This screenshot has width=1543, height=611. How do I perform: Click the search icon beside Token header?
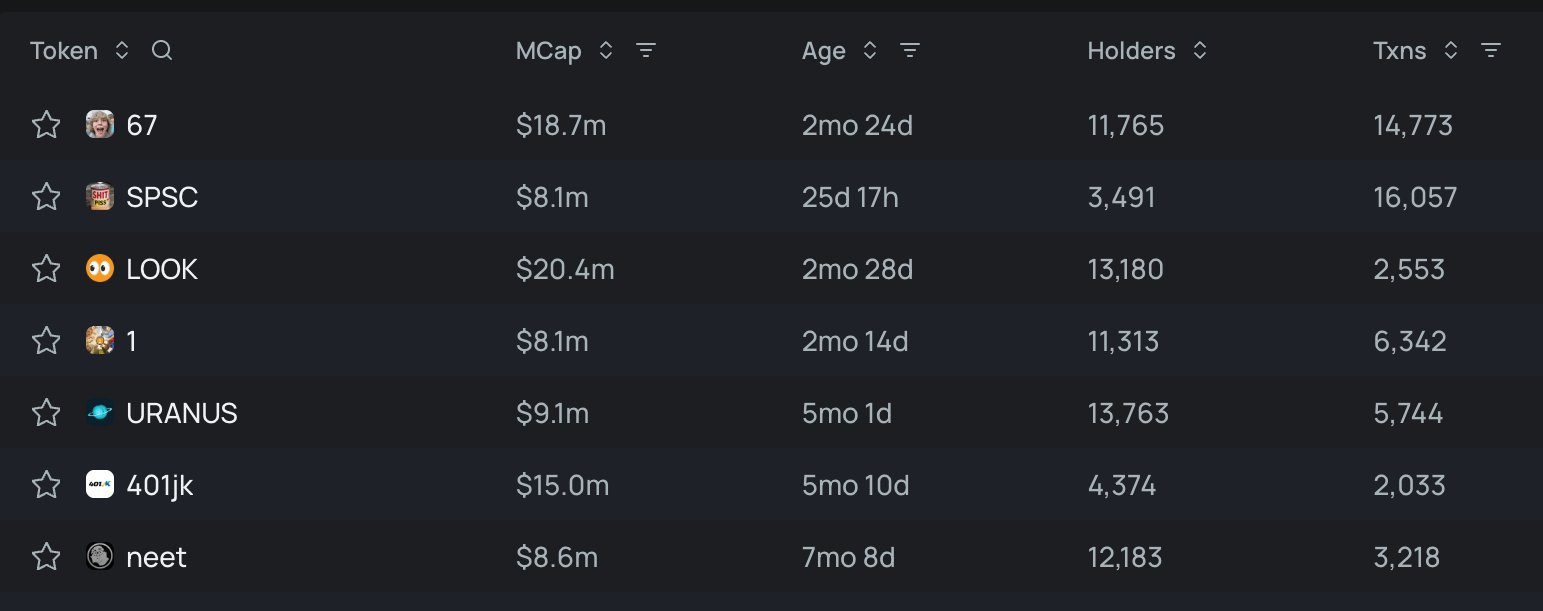(162, 51)
